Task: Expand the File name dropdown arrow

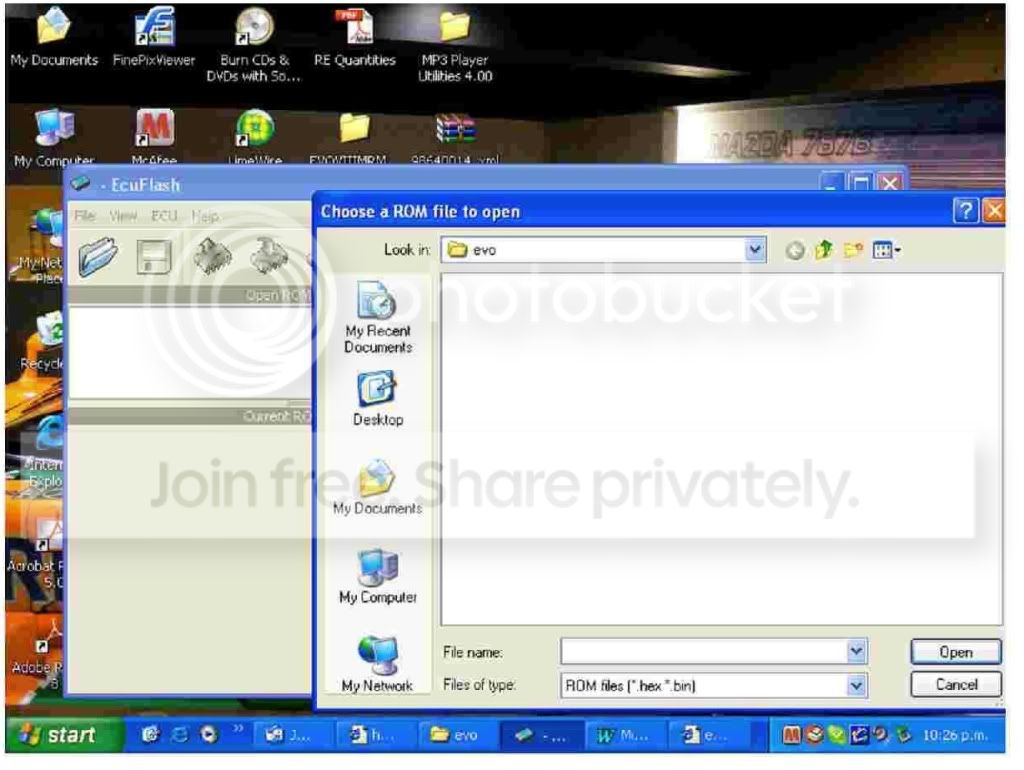Action: (x=856, y=652)
